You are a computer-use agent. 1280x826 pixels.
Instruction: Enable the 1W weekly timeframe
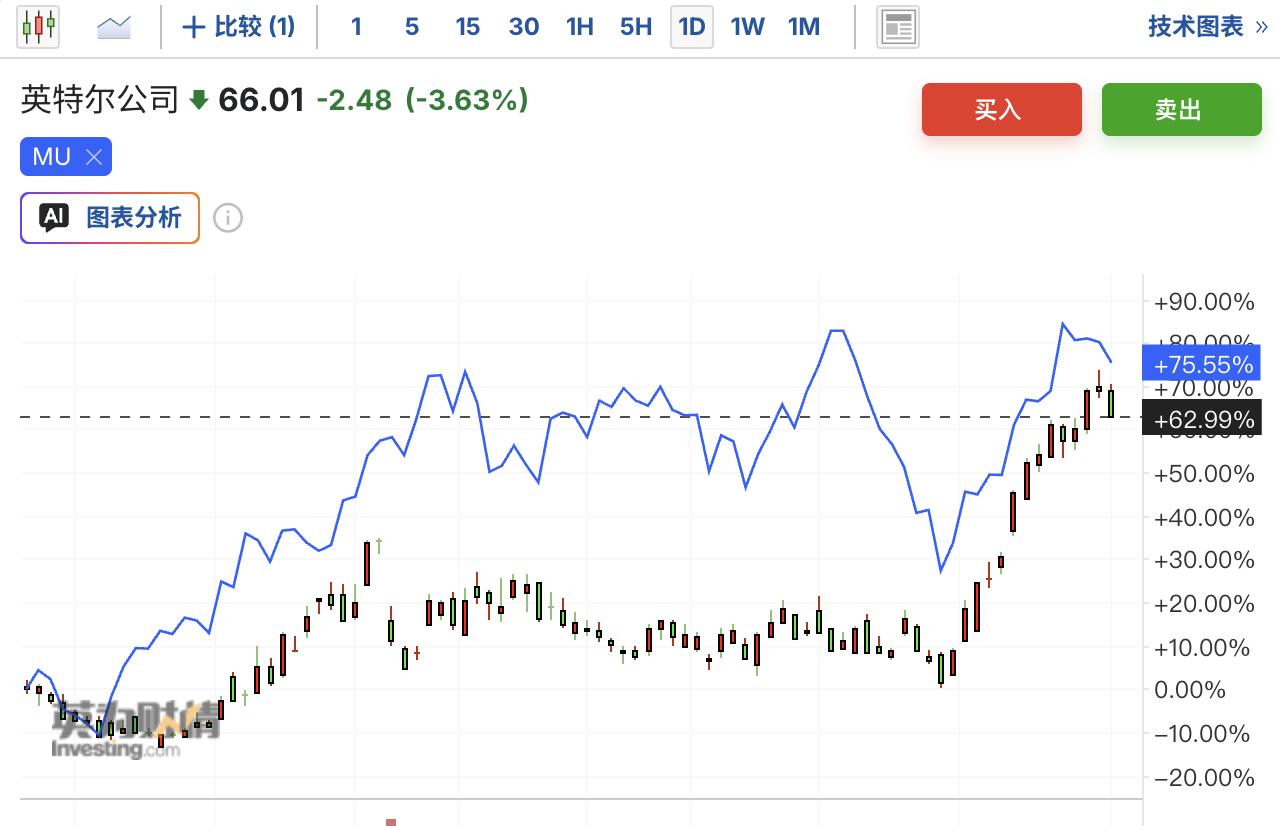(748, 27)
